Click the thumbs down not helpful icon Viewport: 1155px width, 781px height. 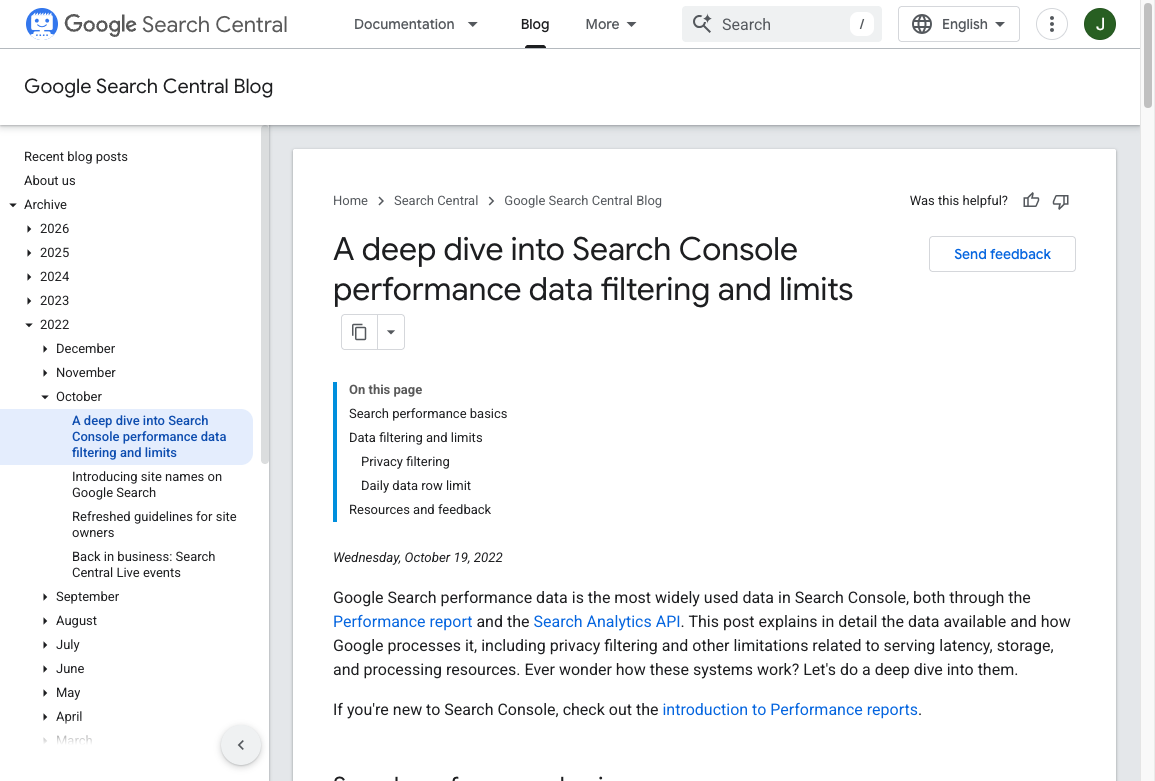(1061, 201)
